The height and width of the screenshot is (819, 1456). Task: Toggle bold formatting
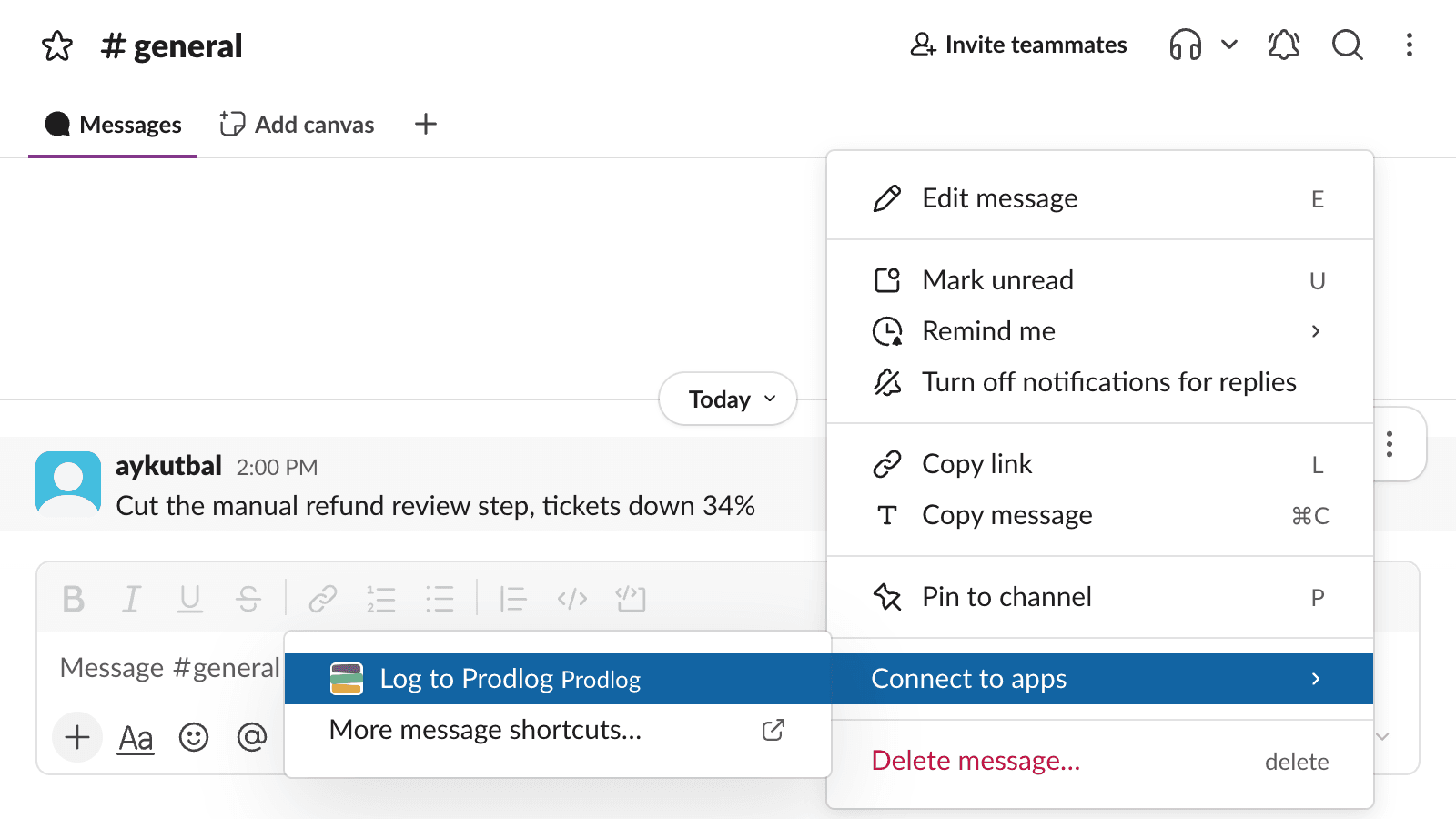[74, 599]
